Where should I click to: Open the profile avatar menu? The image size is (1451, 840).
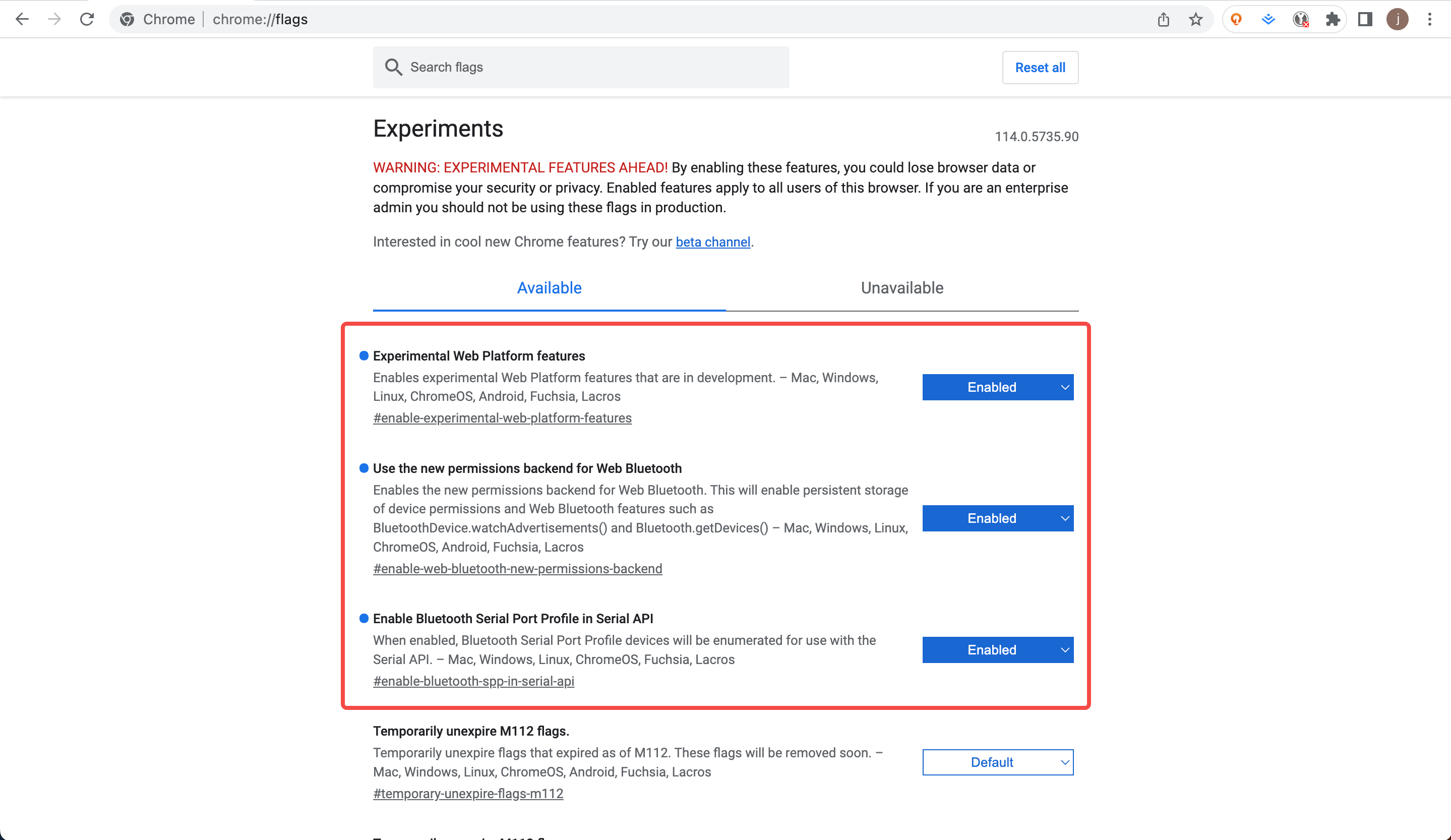pos(1398,19)
